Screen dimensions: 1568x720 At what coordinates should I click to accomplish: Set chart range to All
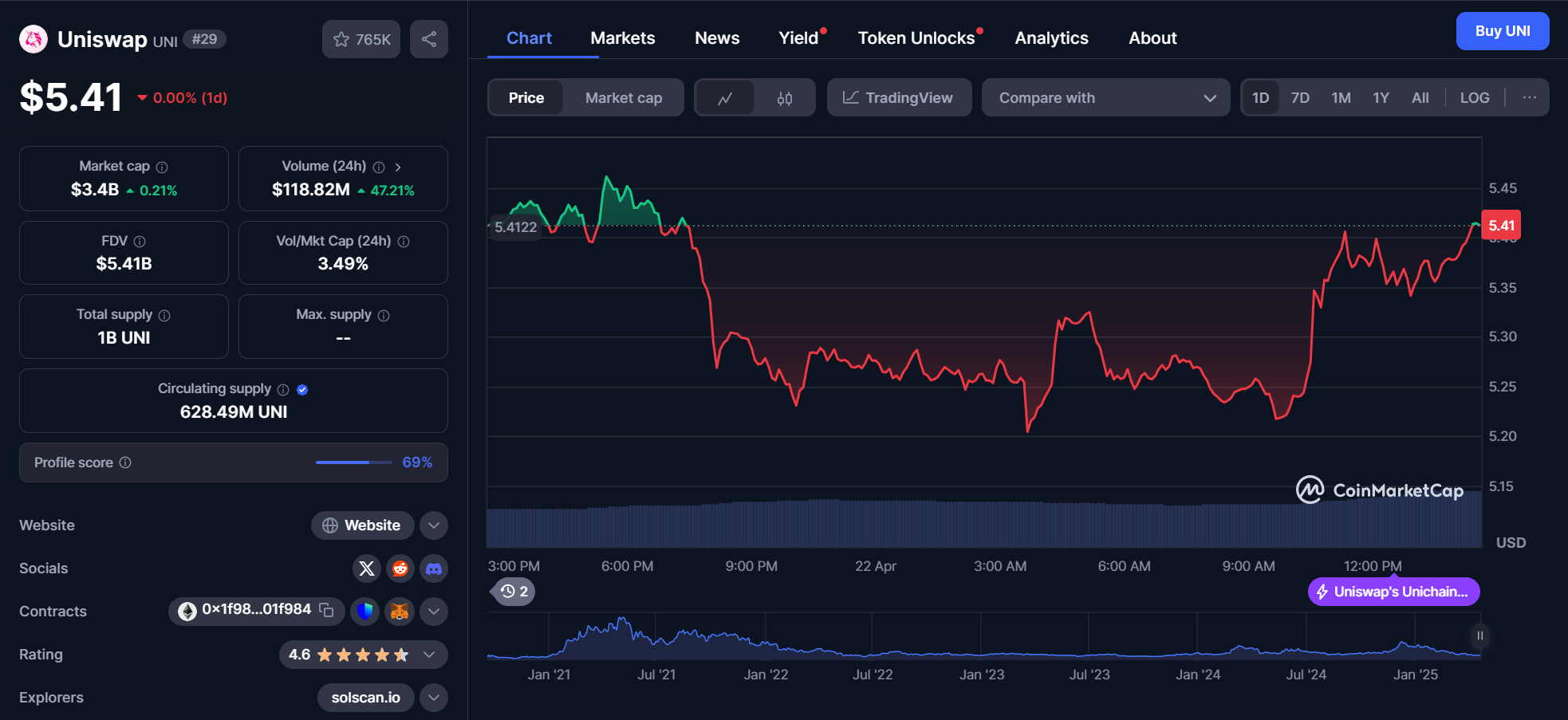click(1420, 98)
